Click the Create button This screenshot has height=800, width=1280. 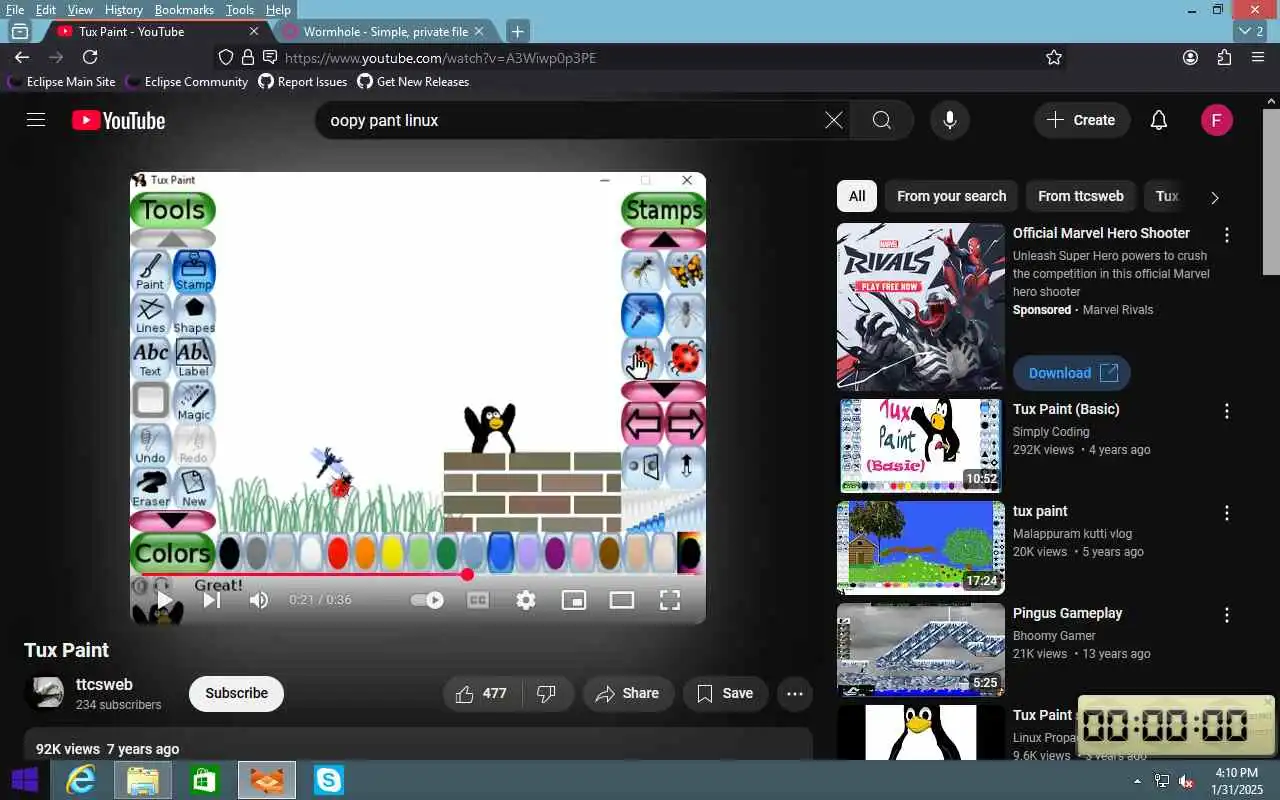(1082, 120)
